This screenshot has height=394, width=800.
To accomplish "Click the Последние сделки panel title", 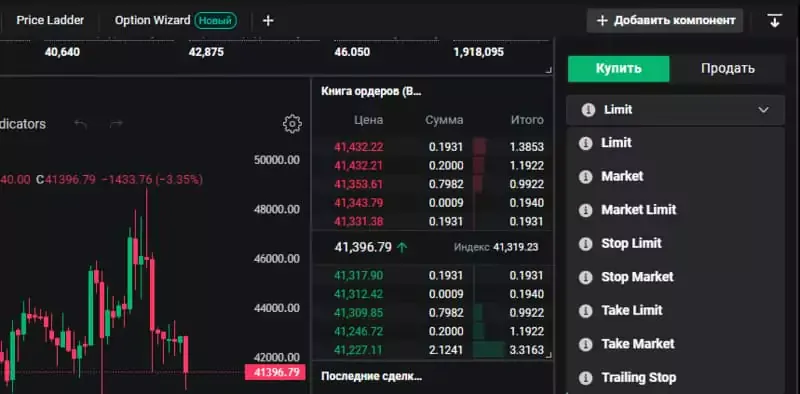I will click(x=371, y=377).
